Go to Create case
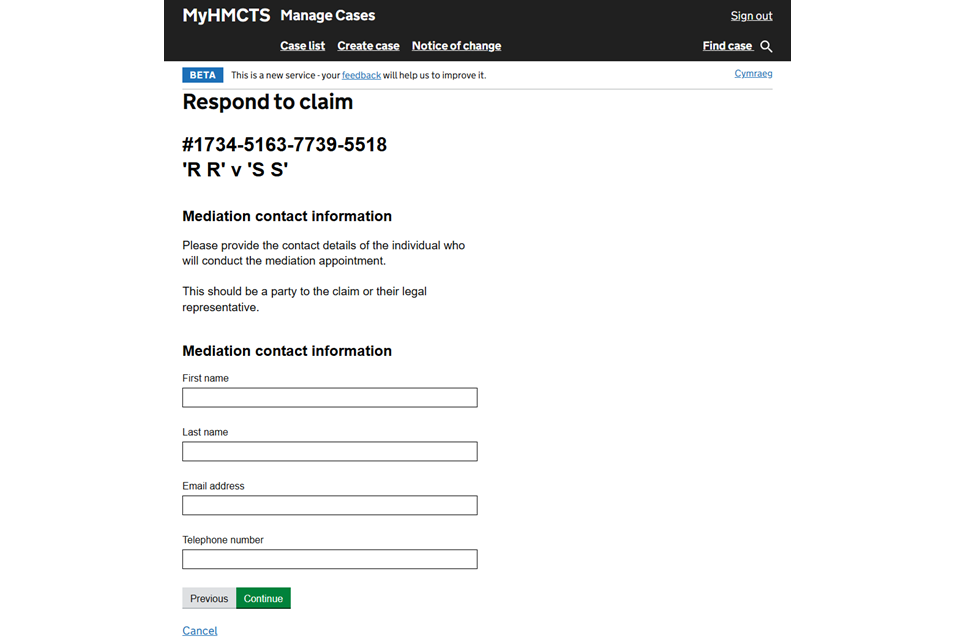The width and height of the screenshot is (960, 640). 368,46
